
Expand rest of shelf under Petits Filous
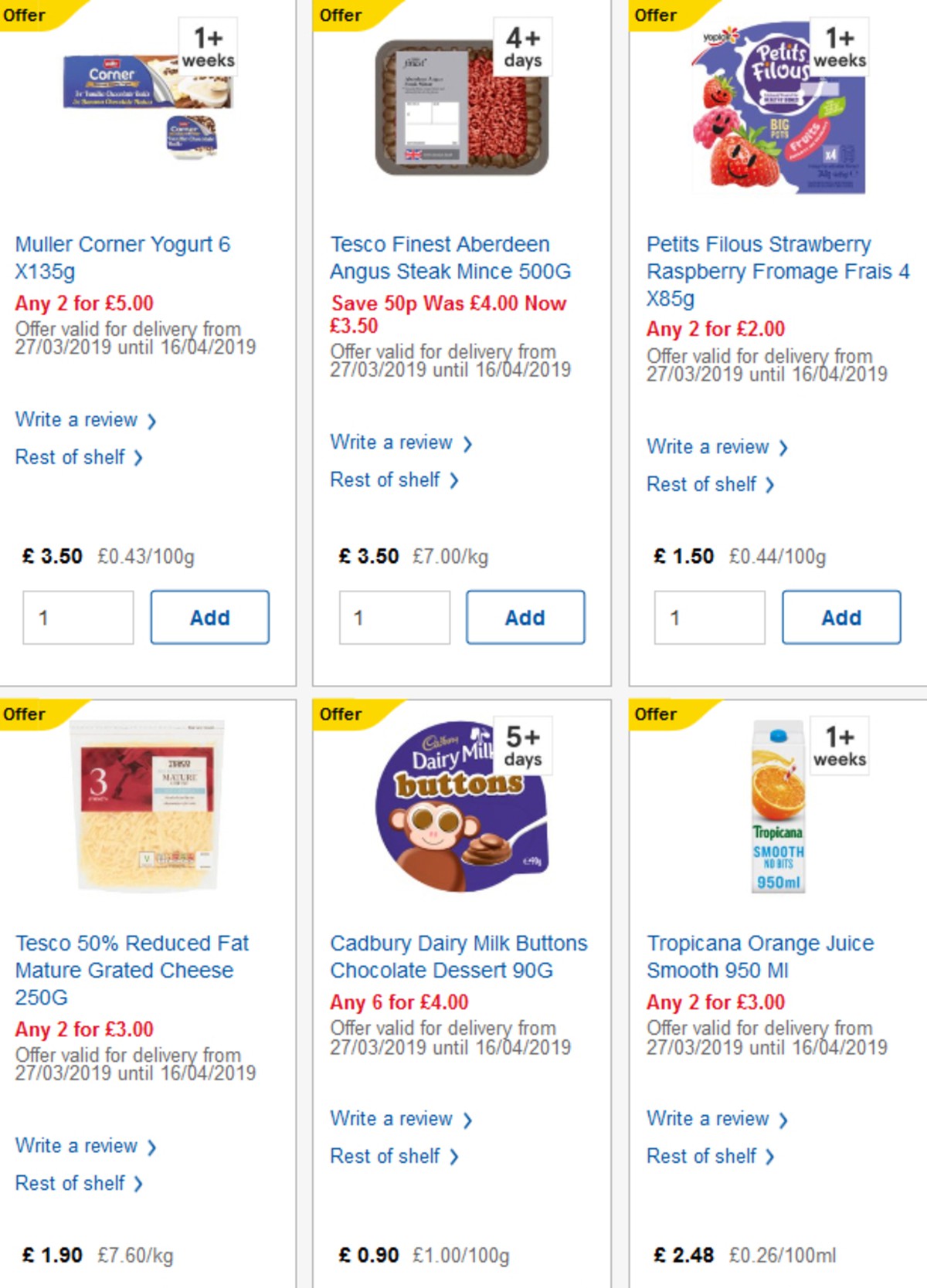(704, 484)
